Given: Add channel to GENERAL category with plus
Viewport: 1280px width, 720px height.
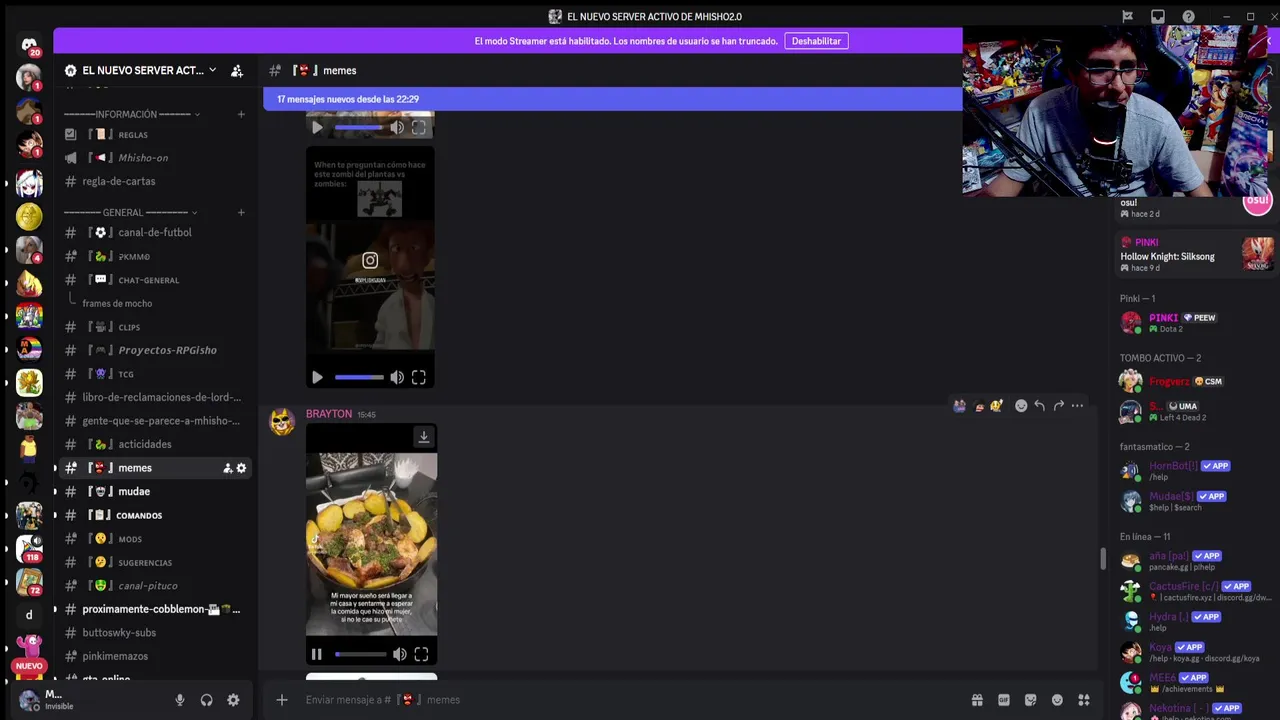Looking at the screenshot, I should click(x=241, y=212).
